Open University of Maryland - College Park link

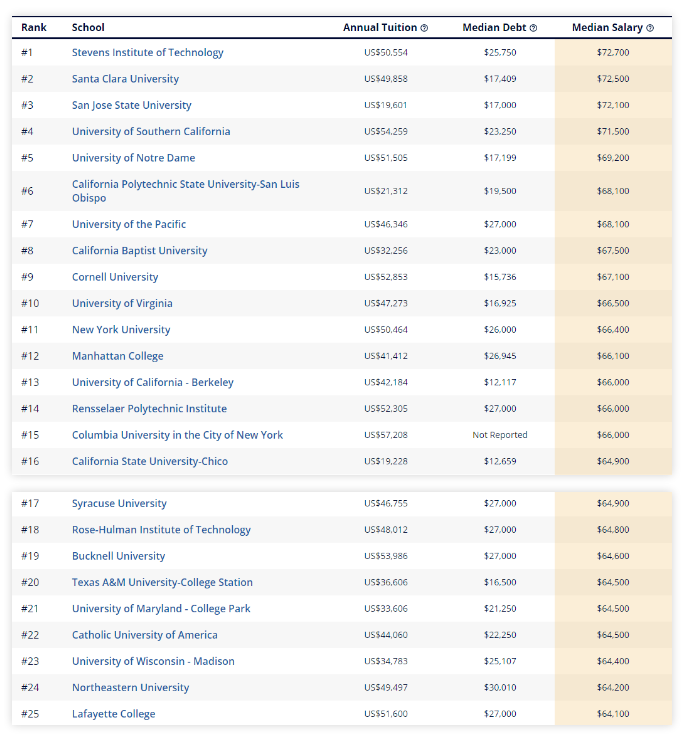[x=161, y=609]
